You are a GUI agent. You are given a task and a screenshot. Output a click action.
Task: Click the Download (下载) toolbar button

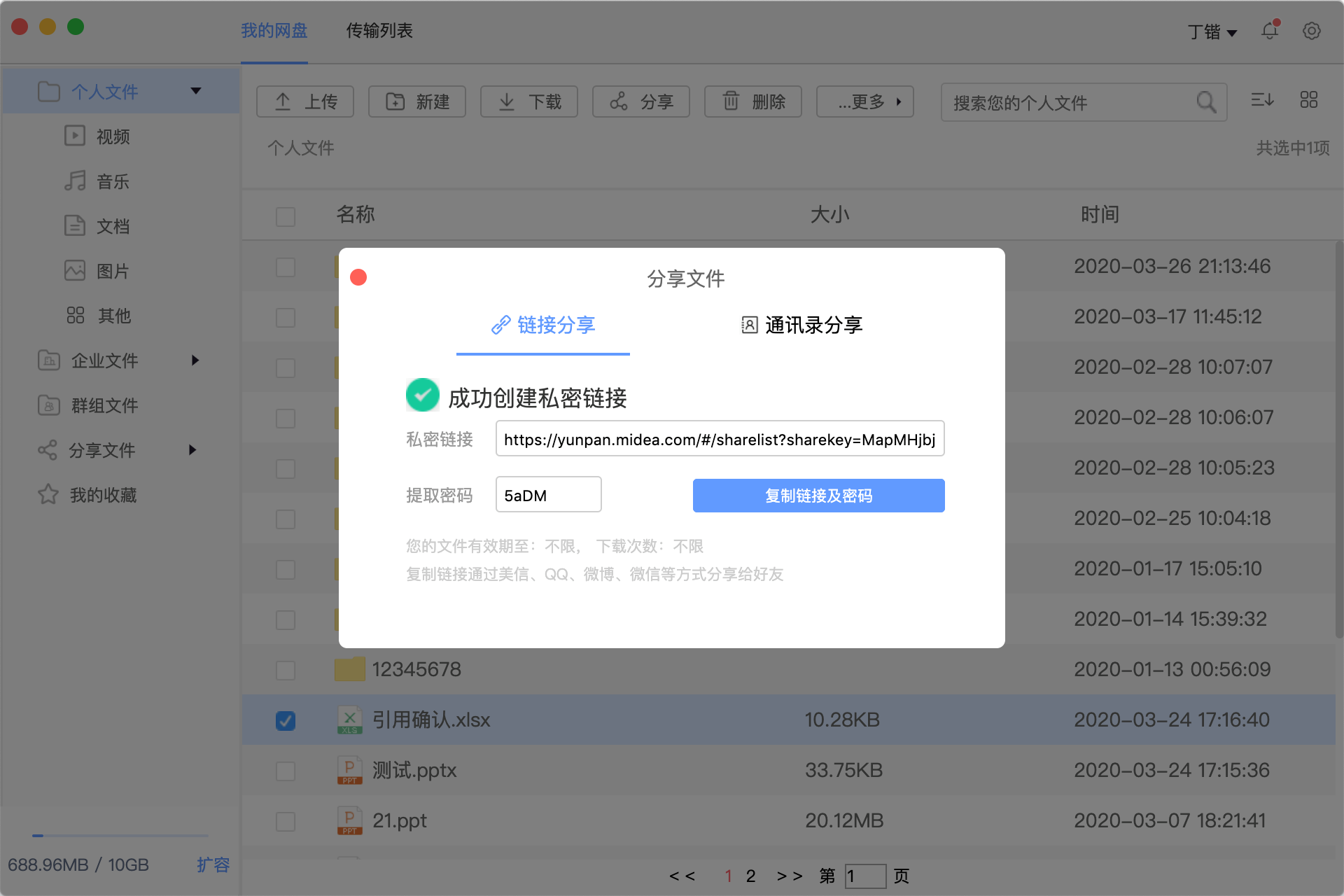529,101
